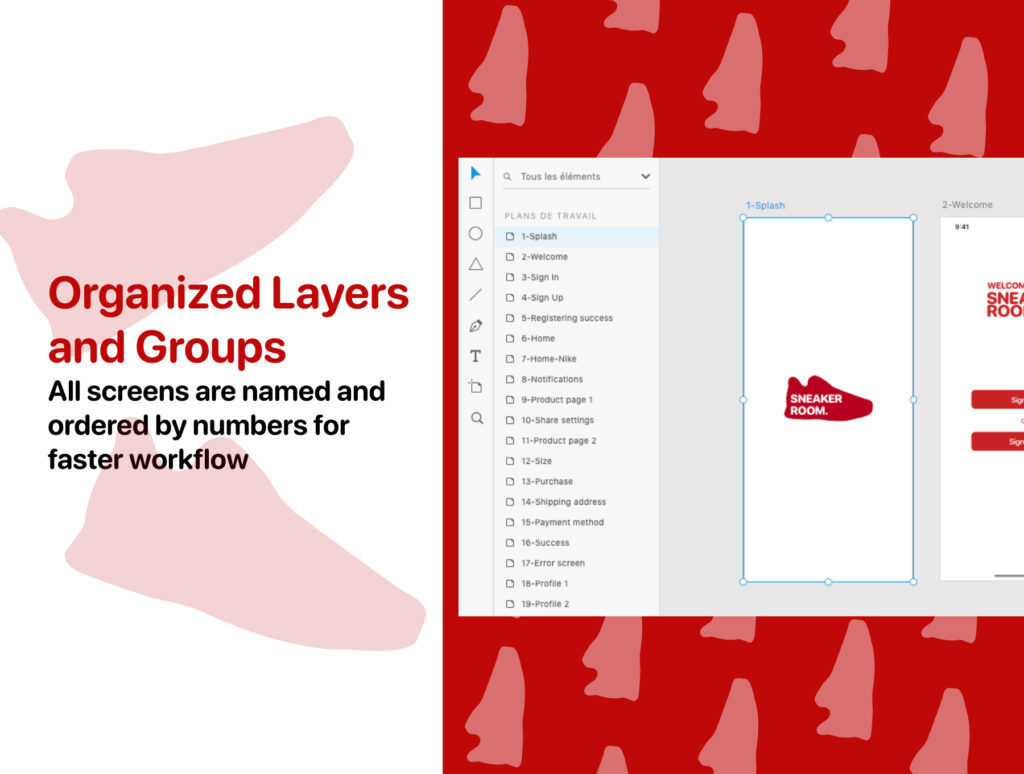Select the Artboard tool
This screenshot has height=774, width=1024.
tap(475, 387)
